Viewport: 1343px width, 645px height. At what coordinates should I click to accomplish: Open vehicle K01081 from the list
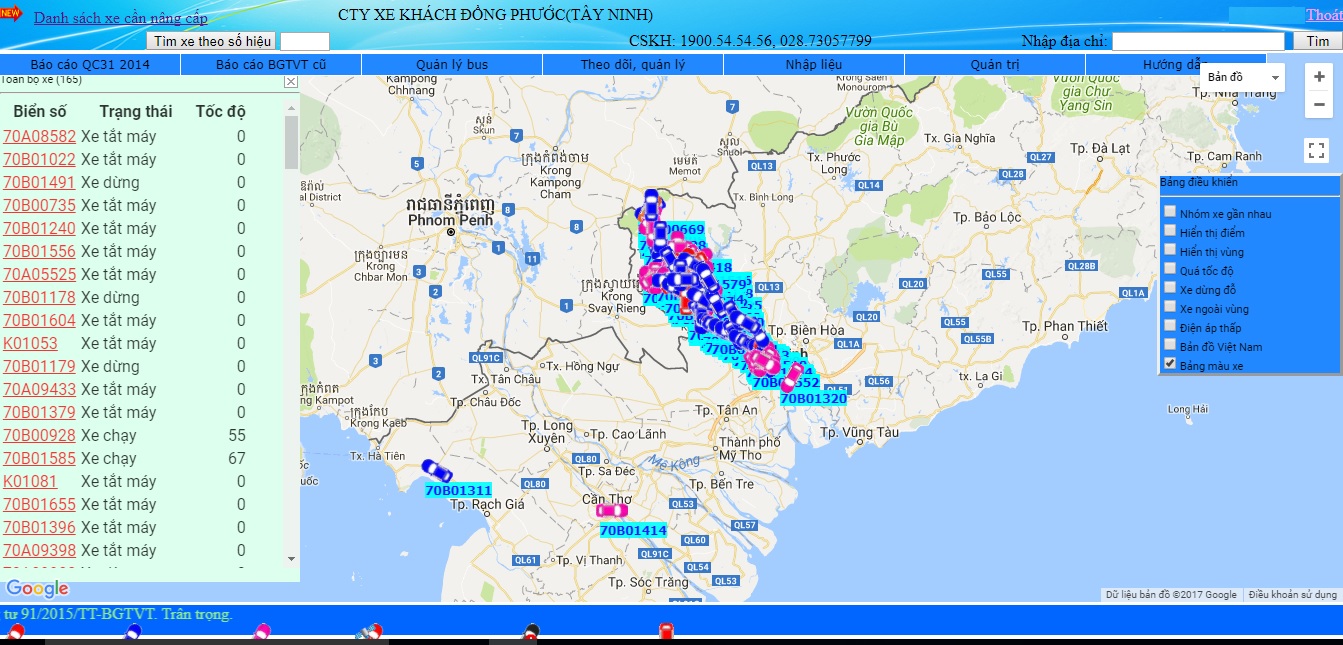[x=30, y=481]
